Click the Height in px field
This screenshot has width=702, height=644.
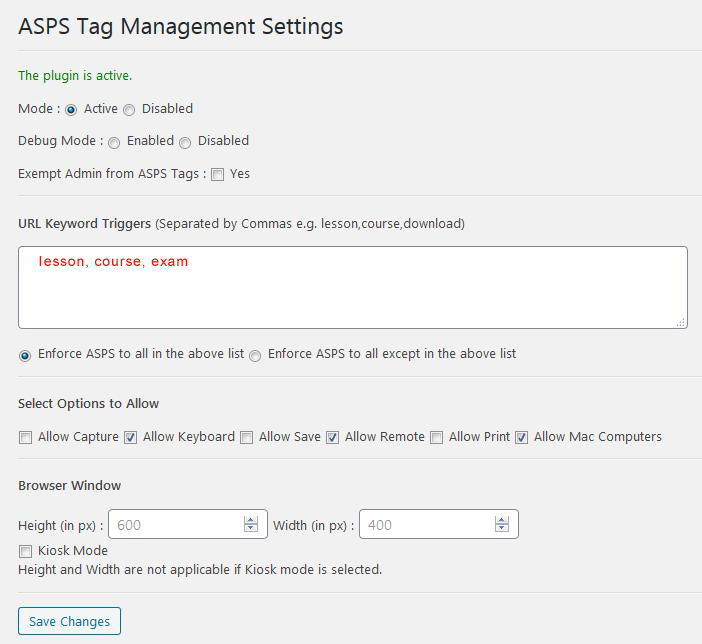pyautogui.click(x=188, y=524)
